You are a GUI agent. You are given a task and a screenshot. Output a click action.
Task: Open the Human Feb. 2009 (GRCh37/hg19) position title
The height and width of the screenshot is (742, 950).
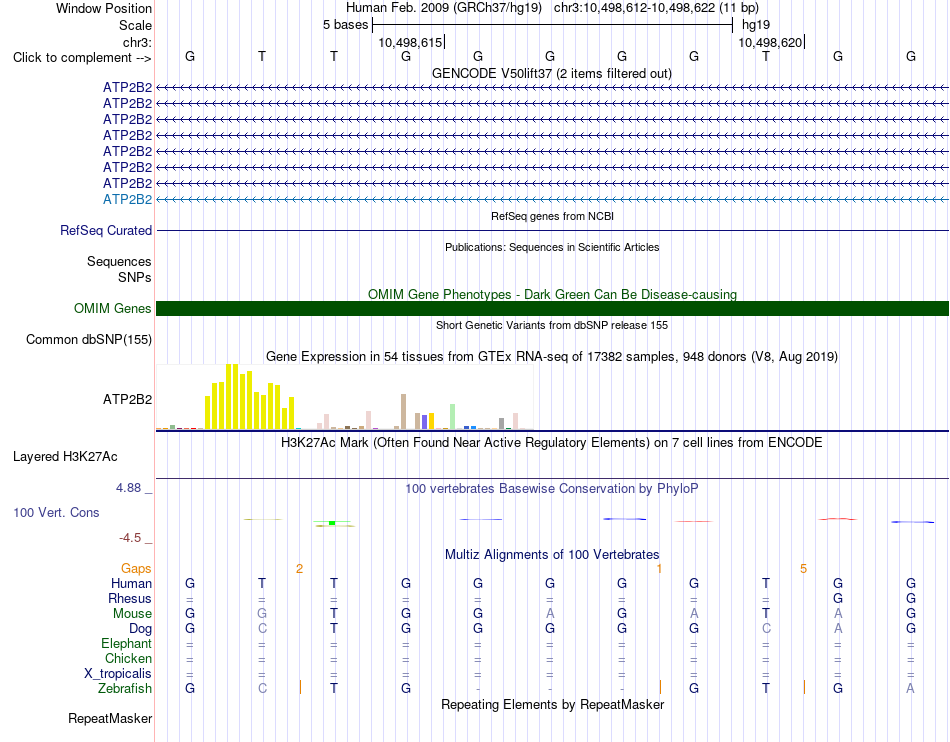pos(552,8)
